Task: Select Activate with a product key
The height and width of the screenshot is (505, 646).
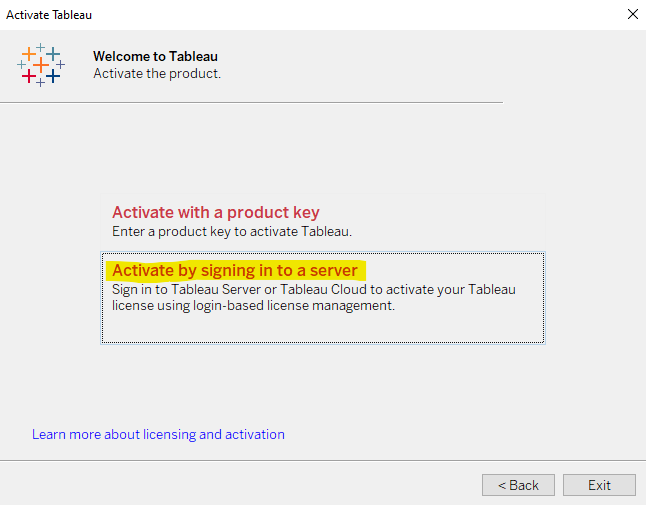Action: pyautogui.click(x=215, y=213)
